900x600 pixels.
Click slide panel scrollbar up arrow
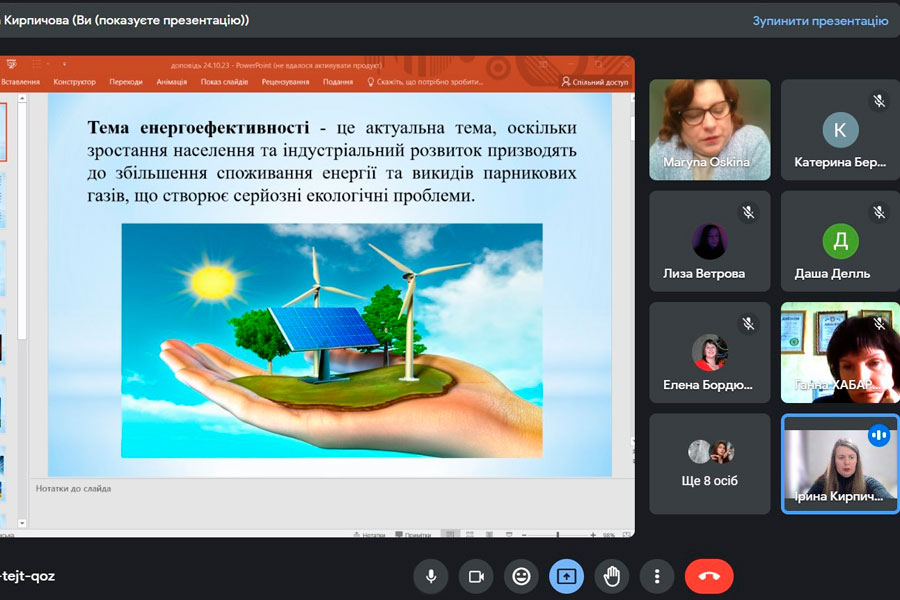[22, 98]
